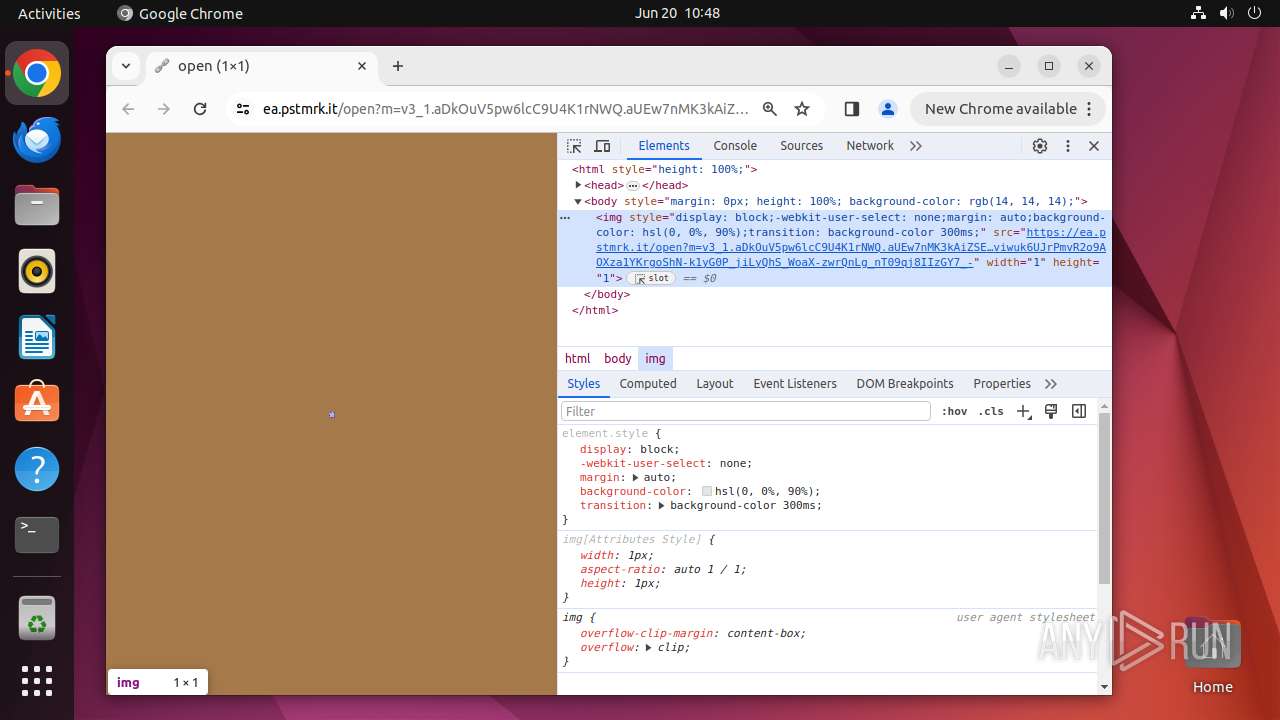
Task: Click New Chrome available button
Action: click(x=1008, y=109)
